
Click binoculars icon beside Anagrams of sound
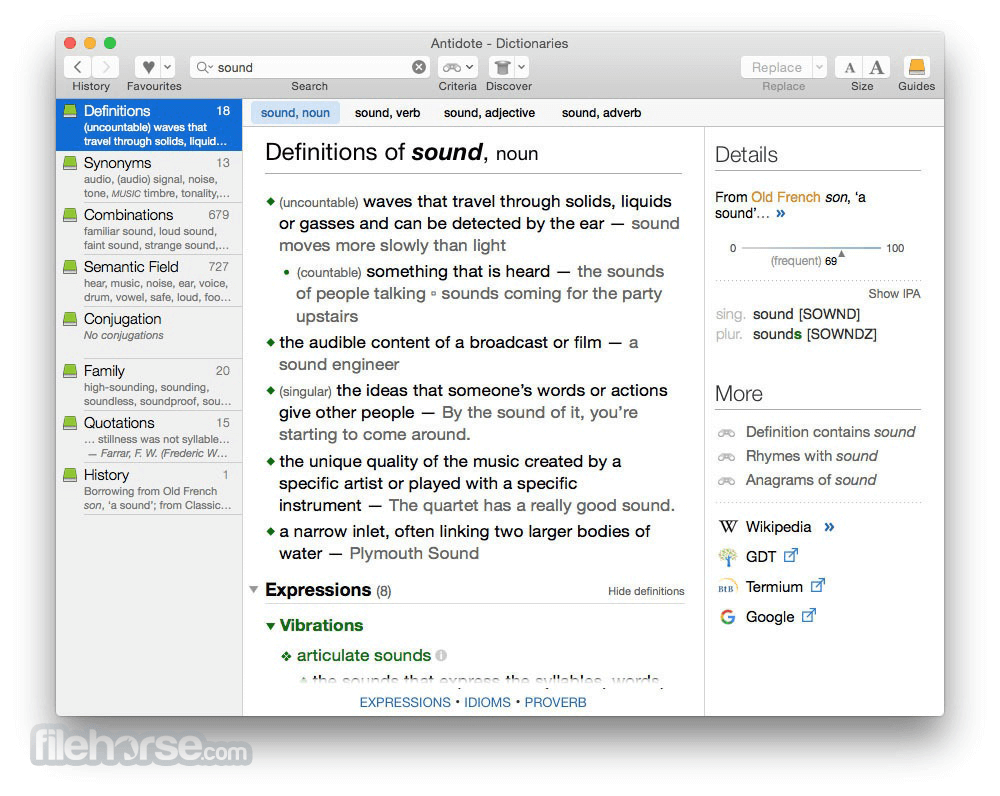pyautogui.click(x=726, y=481)
